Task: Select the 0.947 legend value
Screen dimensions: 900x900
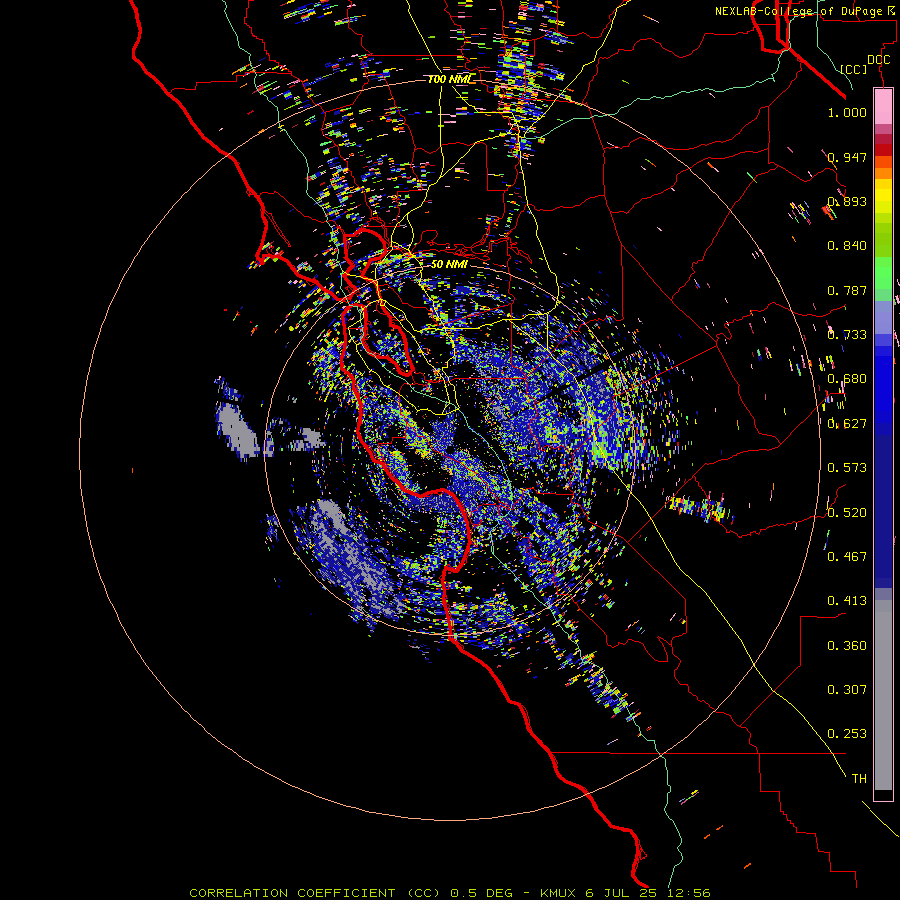Action: (x=847, y=157)
